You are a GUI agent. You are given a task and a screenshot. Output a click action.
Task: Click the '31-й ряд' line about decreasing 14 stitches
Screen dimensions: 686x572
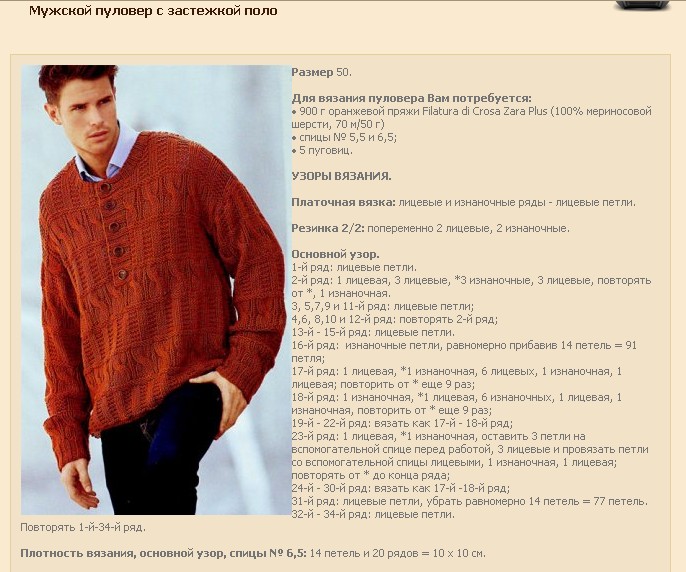(470, 501)
